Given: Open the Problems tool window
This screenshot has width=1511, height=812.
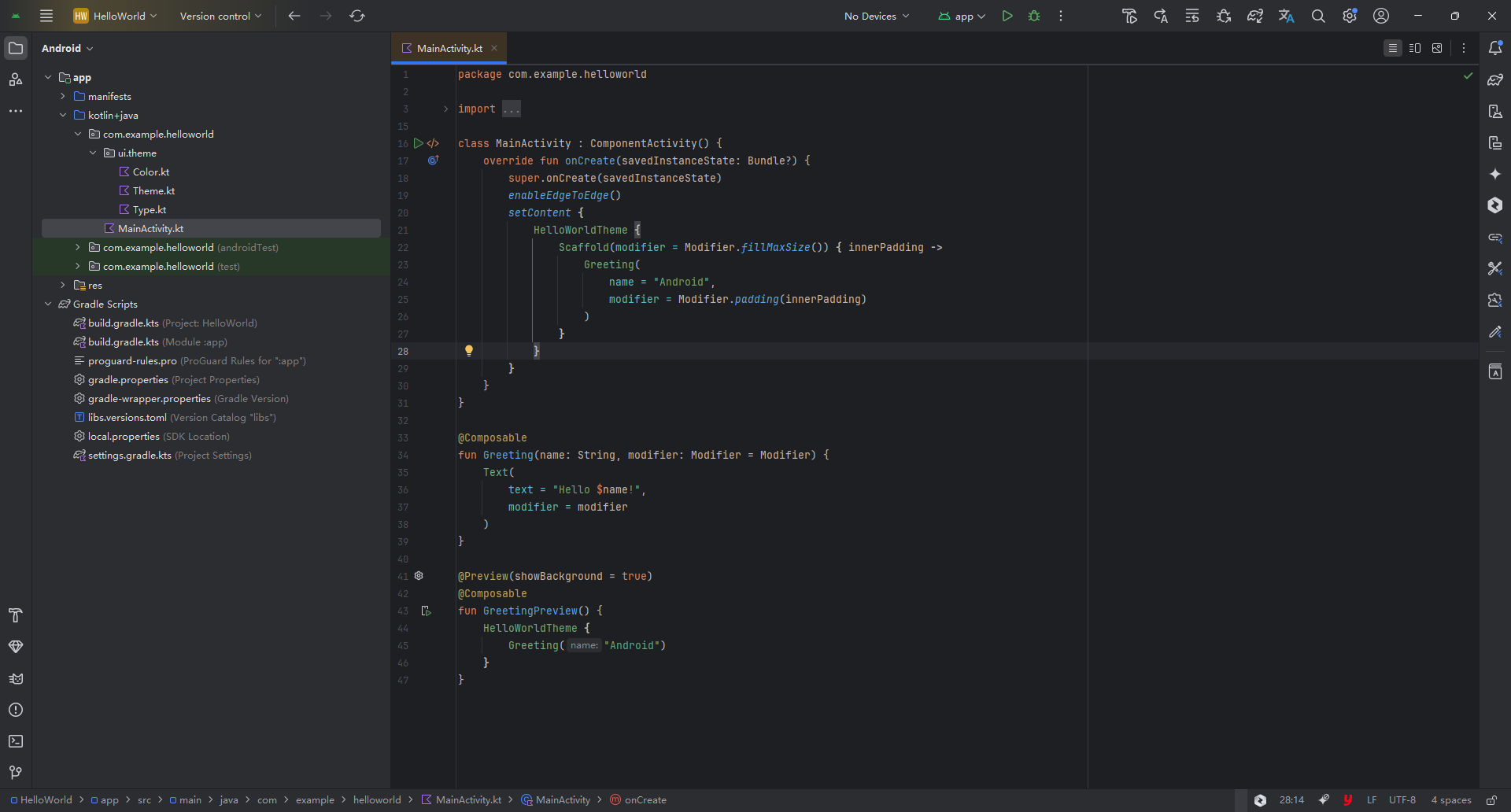Looking at the screenshot, I should (16, 710).
